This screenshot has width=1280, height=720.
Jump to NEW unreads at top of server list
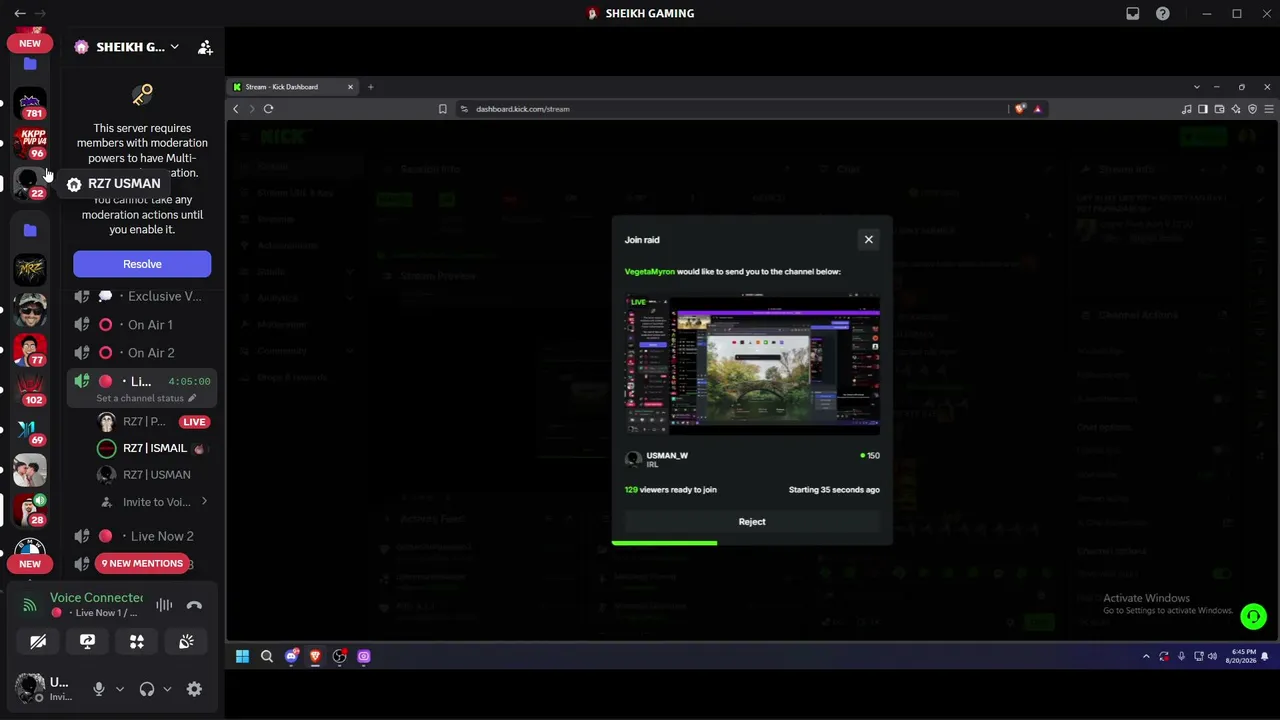pos(30,43)
